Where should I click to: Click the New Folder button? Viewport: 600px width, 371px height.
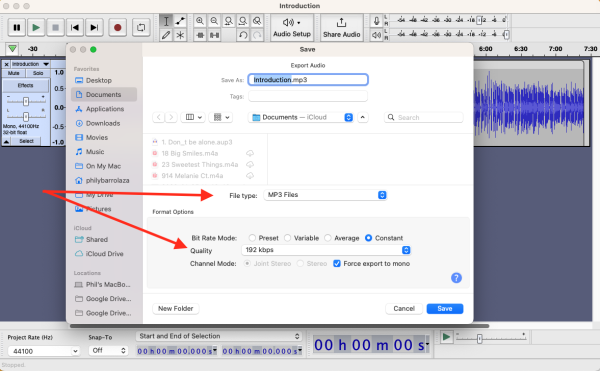click(x=176, y=309)
